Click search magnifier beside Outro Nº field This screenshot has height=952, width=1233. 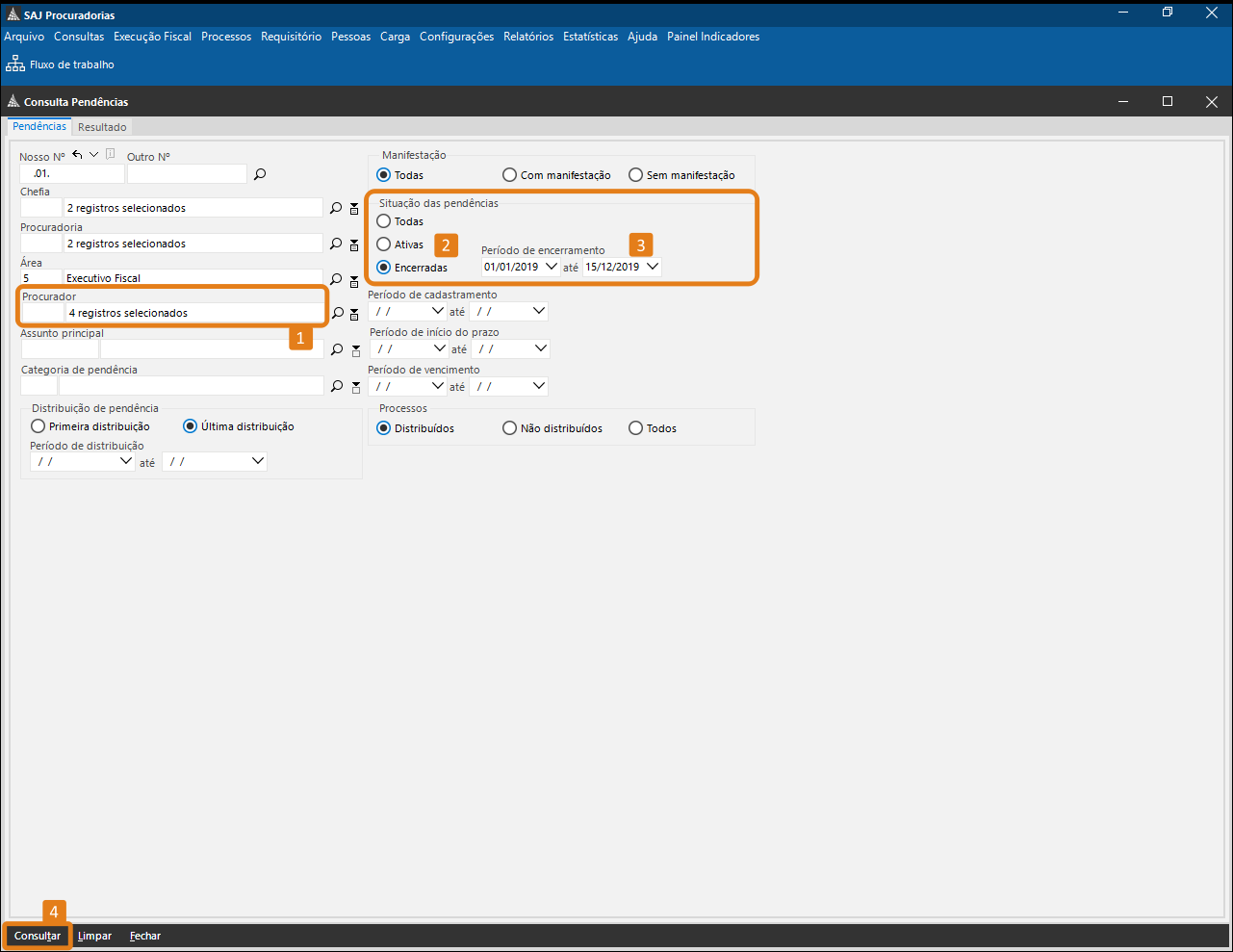[260, 174]
